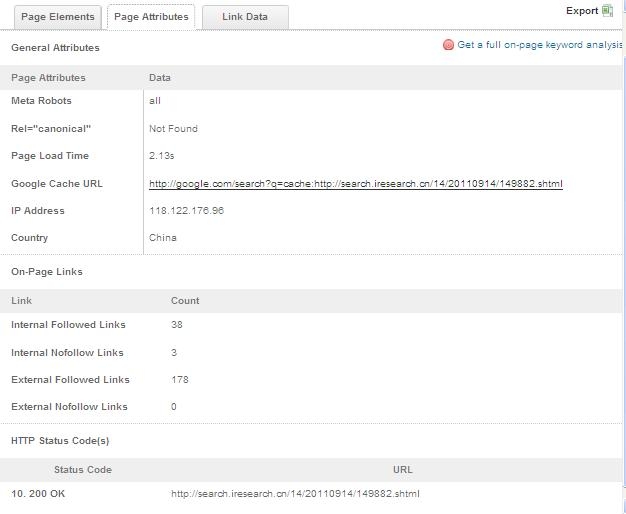Select the status row URL search.iresearch.cn

(x=295, y=494)
